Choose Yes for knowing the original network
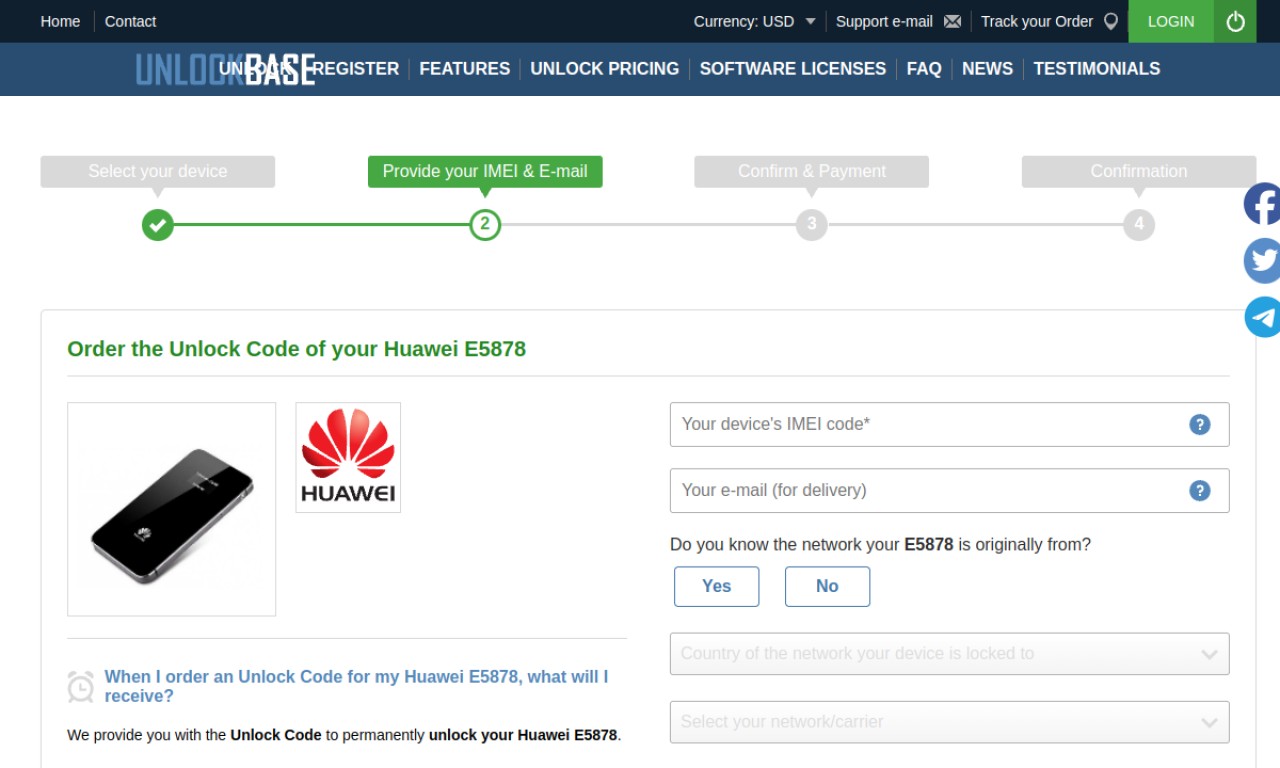 716,586
